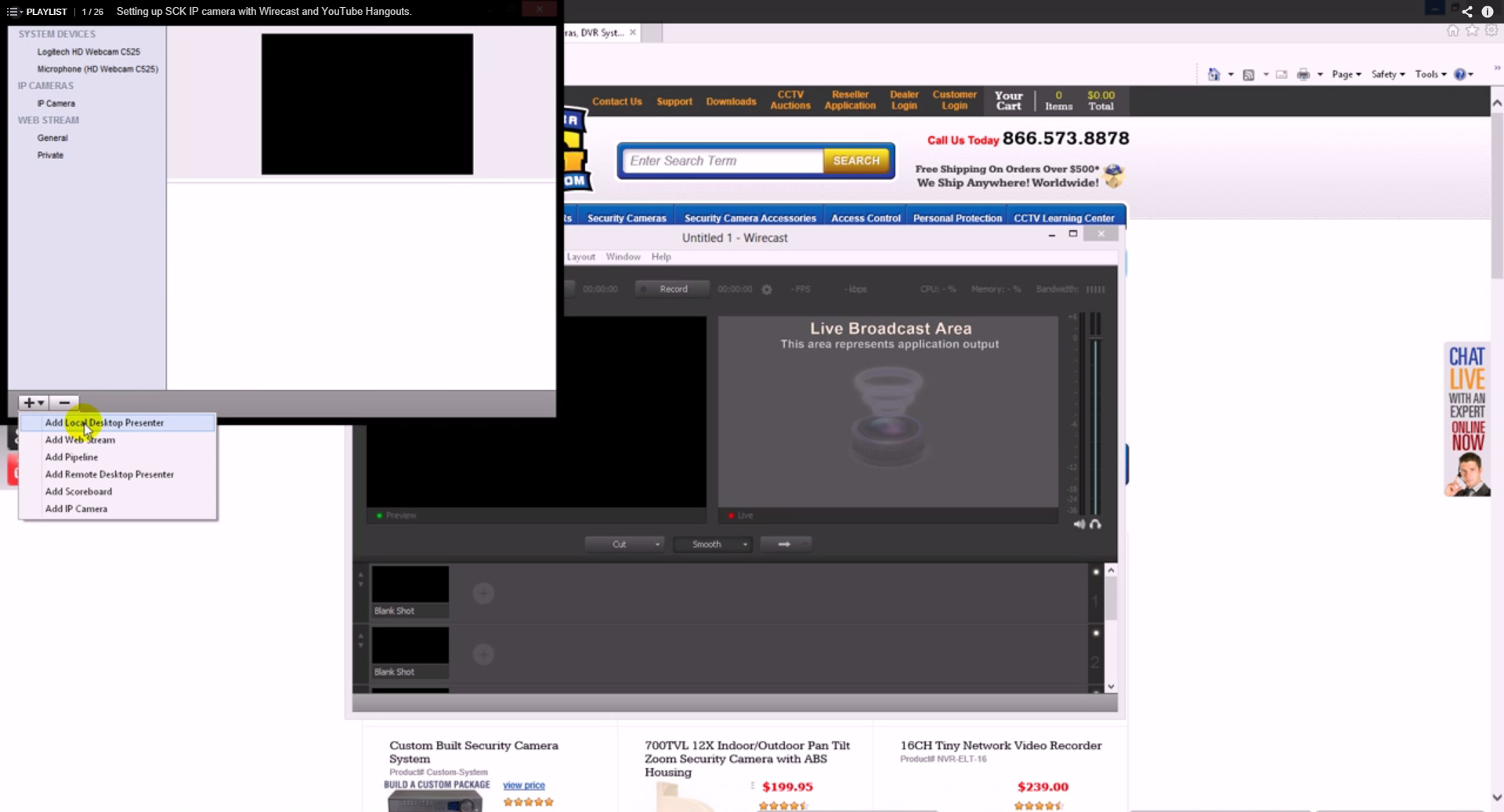Close the DVR Syst browser tab

coord(633,33)
